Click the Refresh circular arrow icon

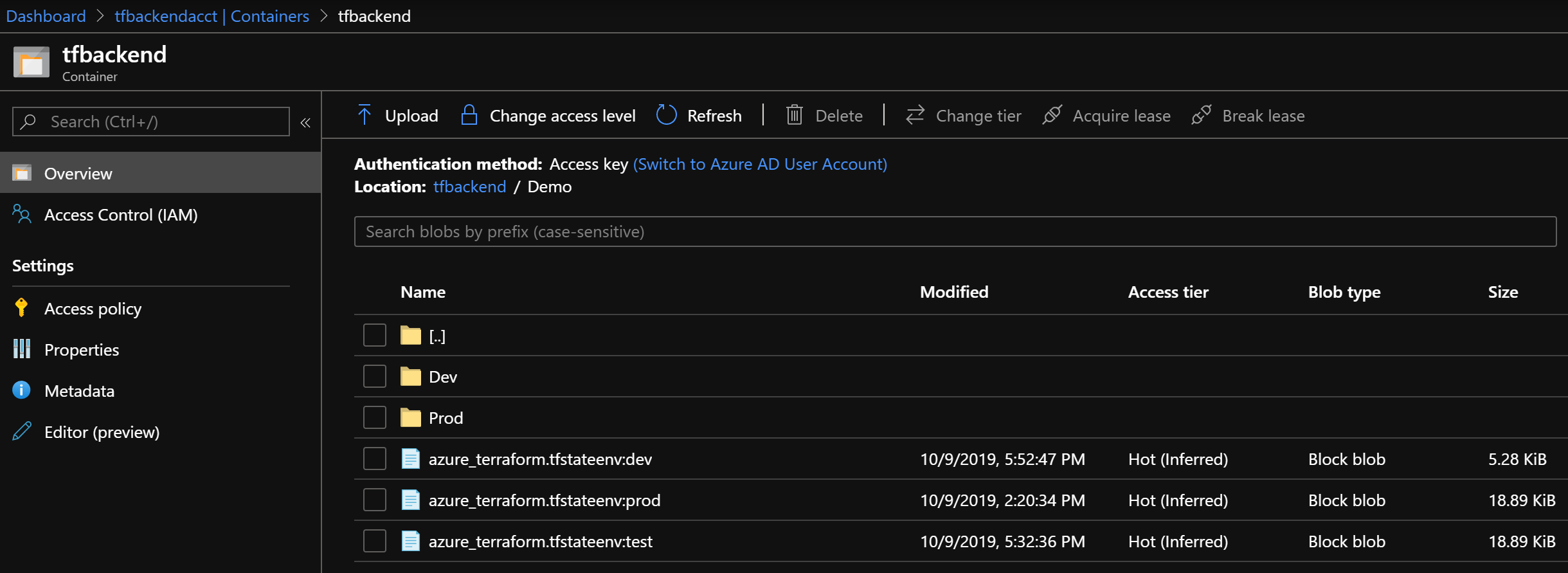(x=667, y=115)
